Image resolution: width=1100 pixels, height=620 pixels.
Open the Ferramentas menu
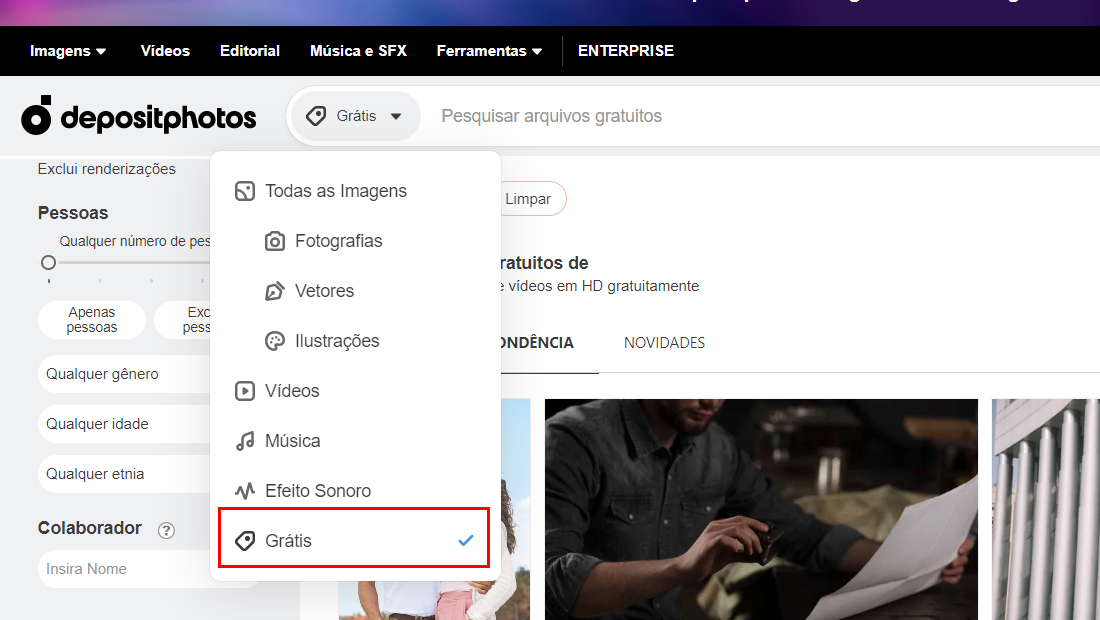pyautogui.click(x=489, y=50)
